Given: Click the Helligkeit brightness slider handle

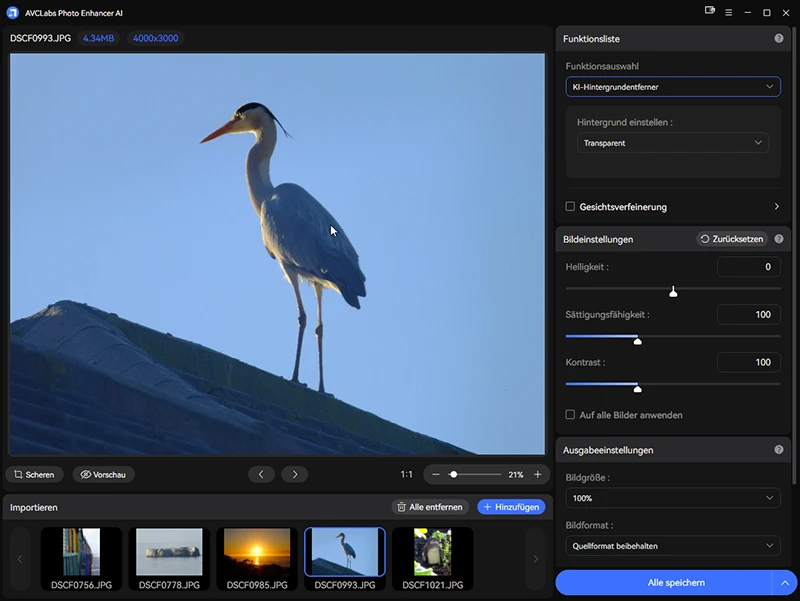Looking at the screenshot, I should coord(673,292).
